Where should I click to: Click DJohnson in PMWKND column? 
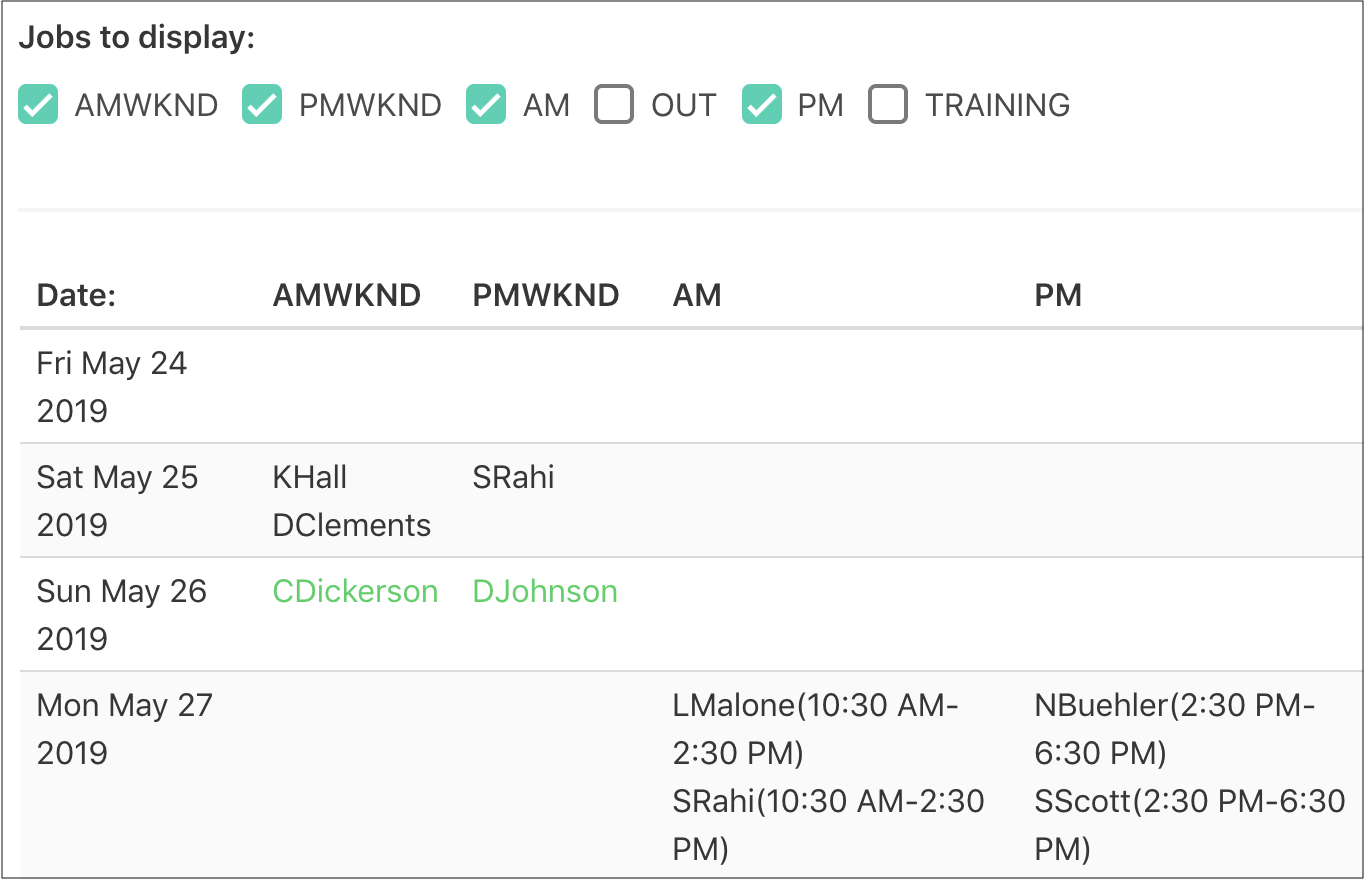[545, 591]
